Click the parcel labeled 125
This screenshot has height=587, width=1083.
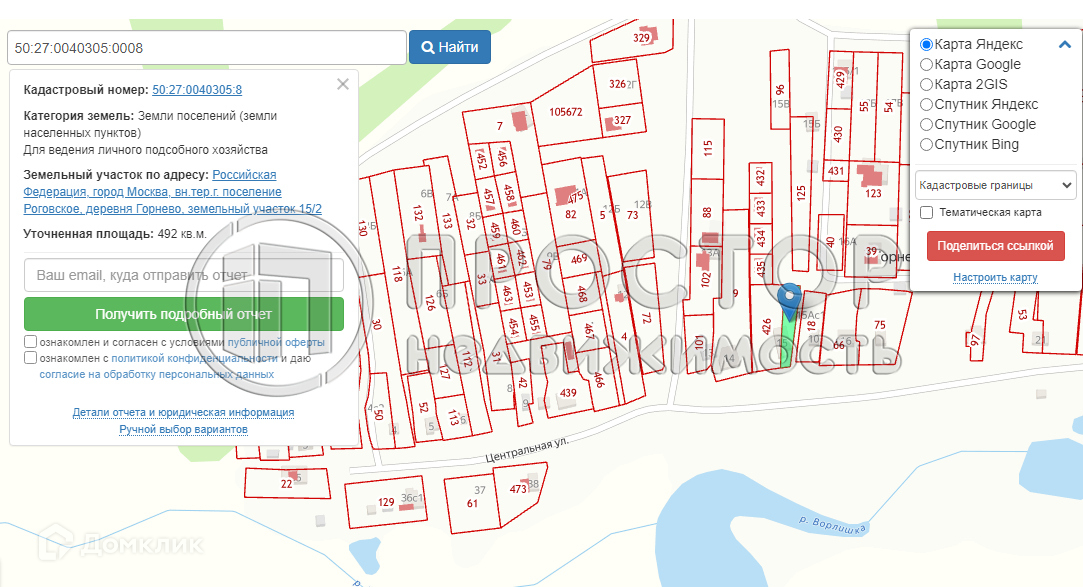click(801, 193)
